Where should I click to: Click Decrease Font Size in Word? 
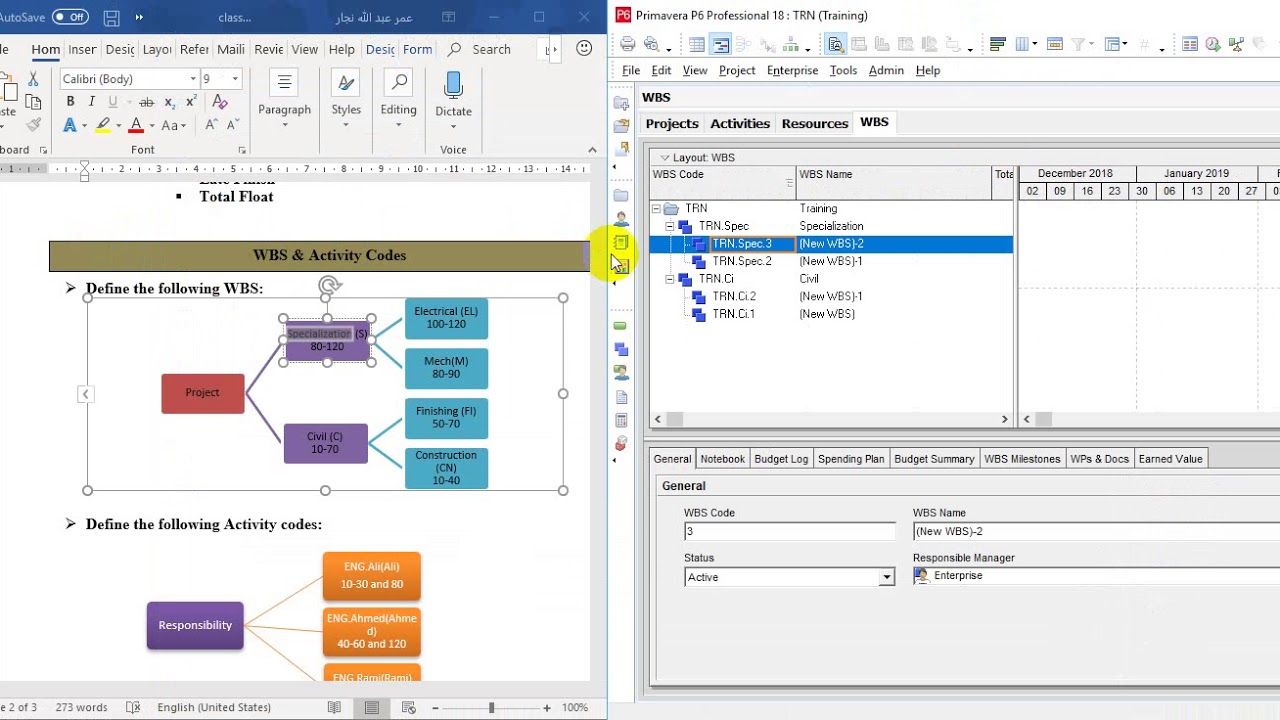point(232,125)
